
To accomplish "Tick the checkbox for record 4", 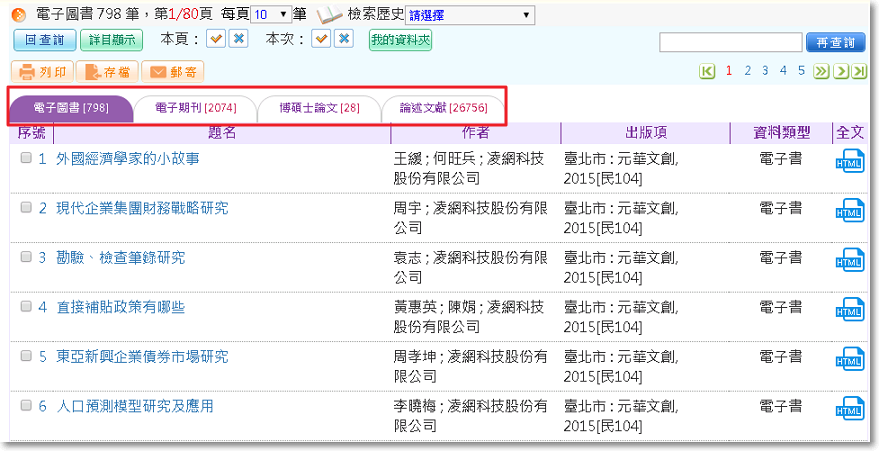I will pos(27,307).
